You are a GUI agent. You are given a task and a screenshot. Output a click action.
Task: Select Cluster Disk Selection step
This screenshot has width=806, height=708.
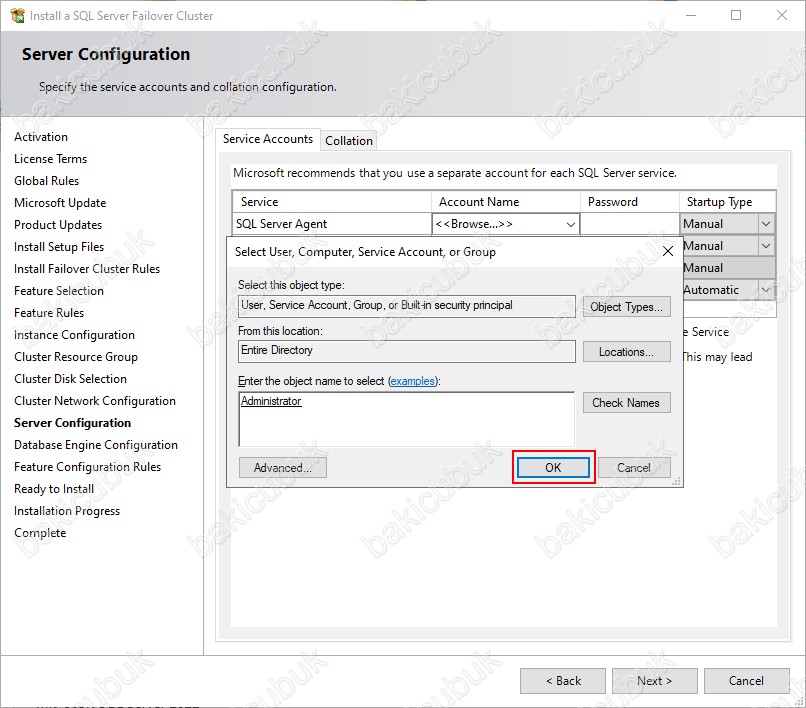(70, 379)
